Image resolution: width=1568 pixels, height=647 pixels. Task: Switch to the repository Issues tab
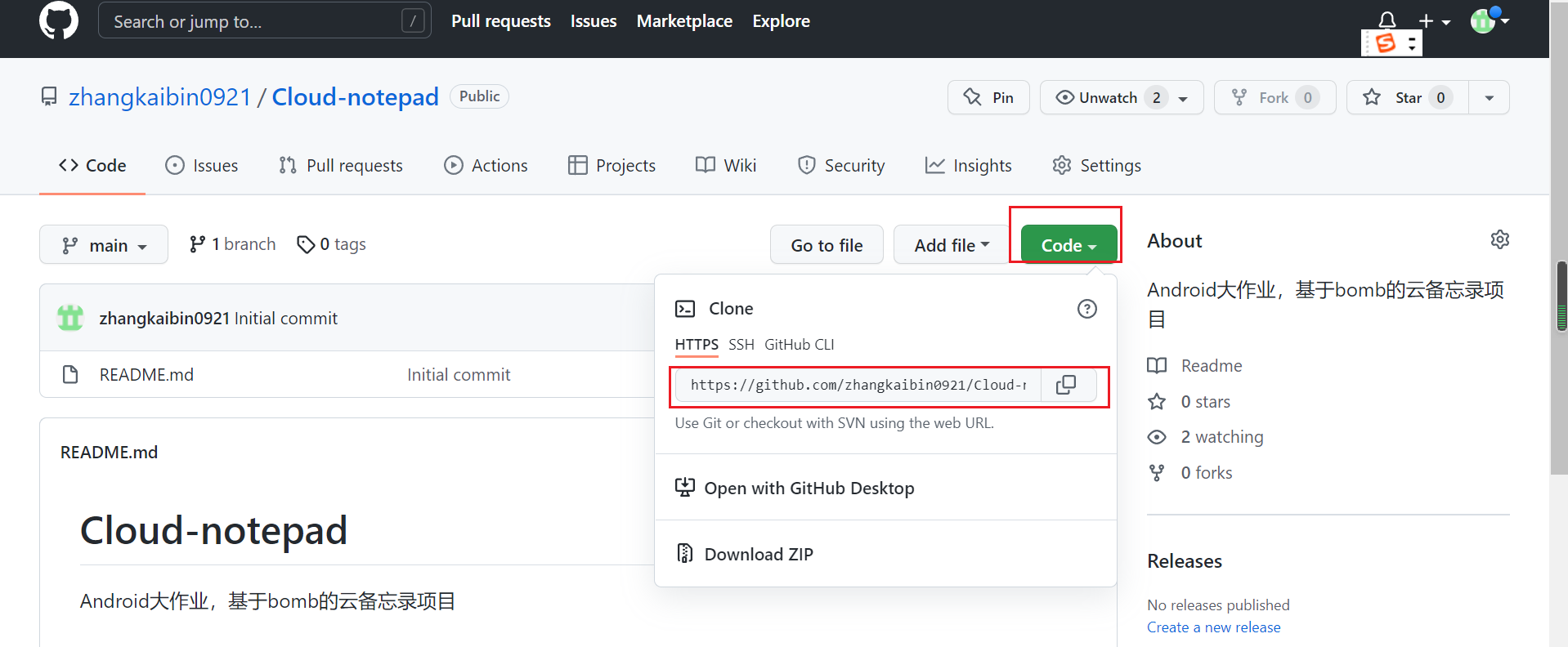pyautogui.click(x=202, y=165)
